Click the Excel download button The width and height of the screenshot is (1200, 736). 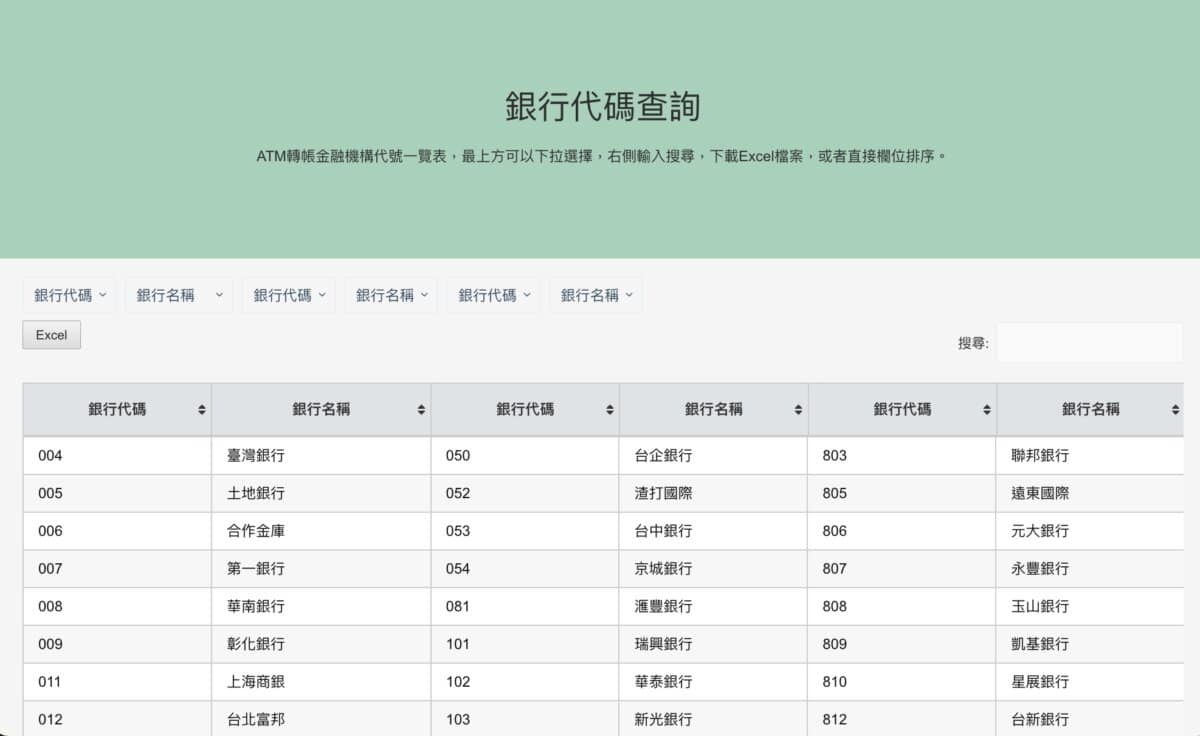pos(50,335)
